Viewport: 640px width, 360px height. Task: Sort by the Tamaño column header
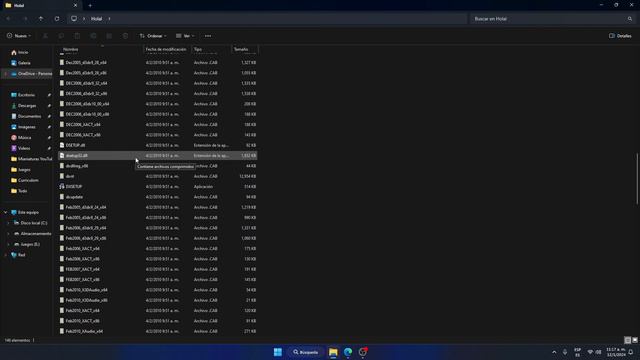click(241, 49)
